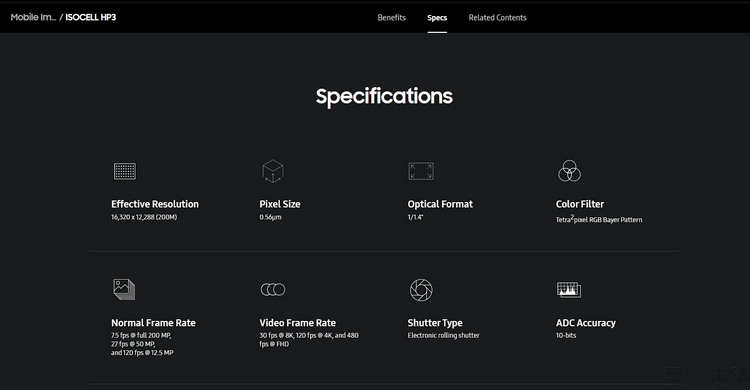750x390 pixels.
Task: Open the Benefits tab
Action: pos(391,18)
